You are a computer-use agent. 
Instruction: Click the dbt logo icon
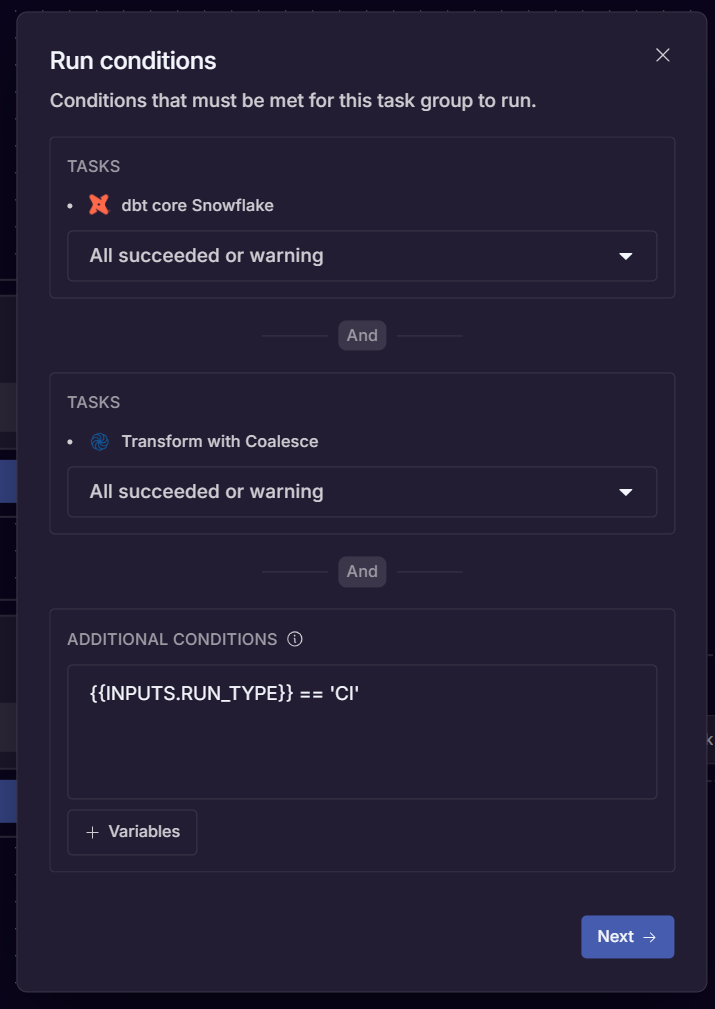pos(96,206)
